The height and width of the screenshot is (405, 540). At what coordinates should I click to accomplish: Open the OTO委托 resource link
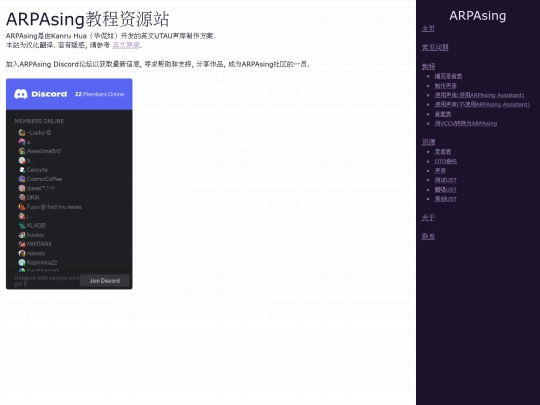pyautogui.click(x=446, y=161)
